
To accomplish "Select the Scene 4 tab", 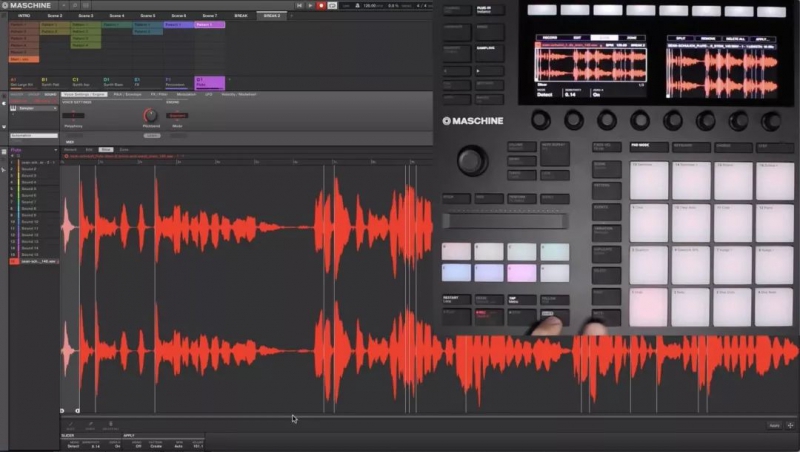I will coord(116,16).
